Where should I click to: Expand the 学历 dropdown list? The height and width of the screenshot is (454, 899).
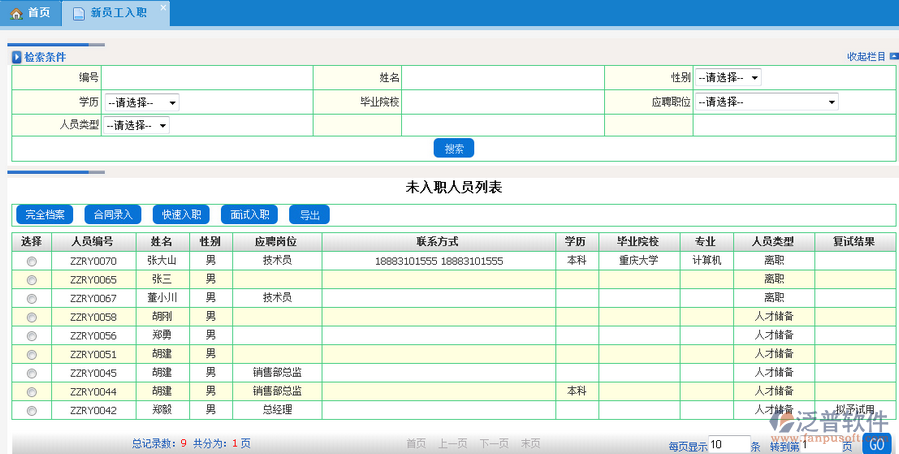[x=141, y=102]
